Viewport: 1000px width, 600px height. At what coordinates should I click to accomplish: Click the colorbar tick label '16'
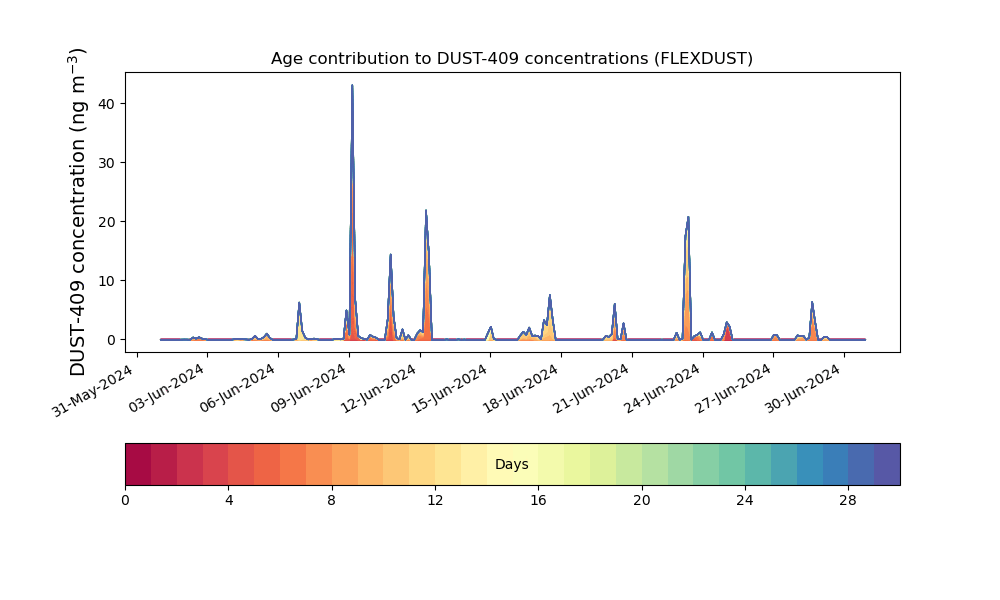(x=538, y=501)
